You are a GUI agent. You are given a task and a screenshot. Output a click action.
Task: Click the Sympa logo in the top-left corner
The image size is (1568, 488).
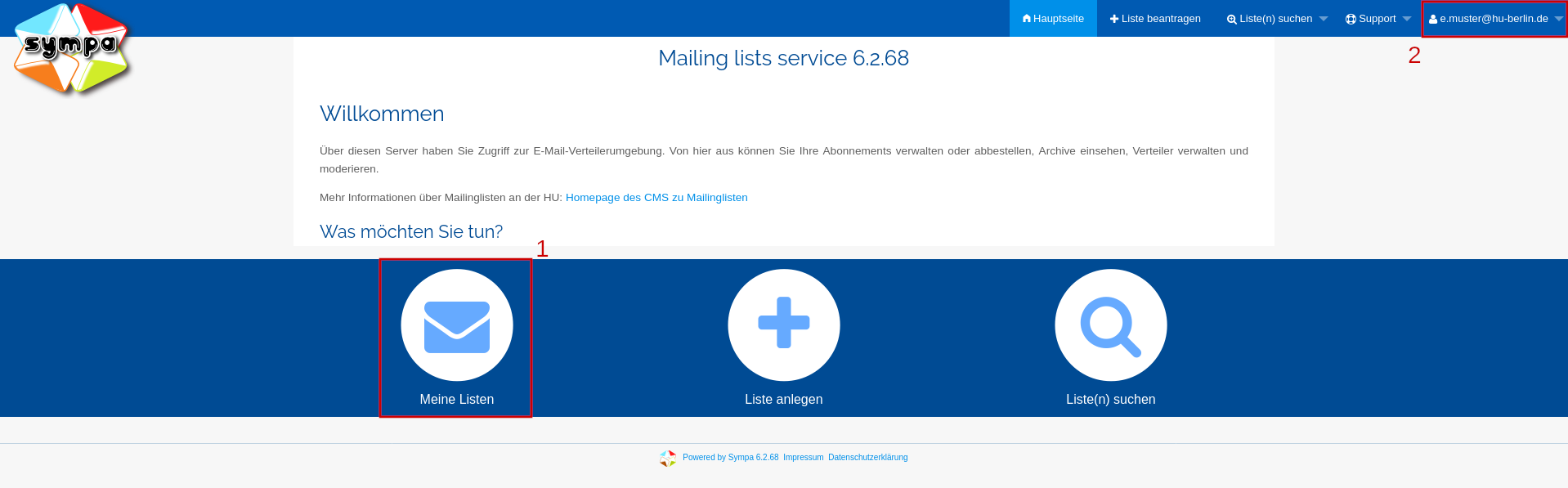72,47
